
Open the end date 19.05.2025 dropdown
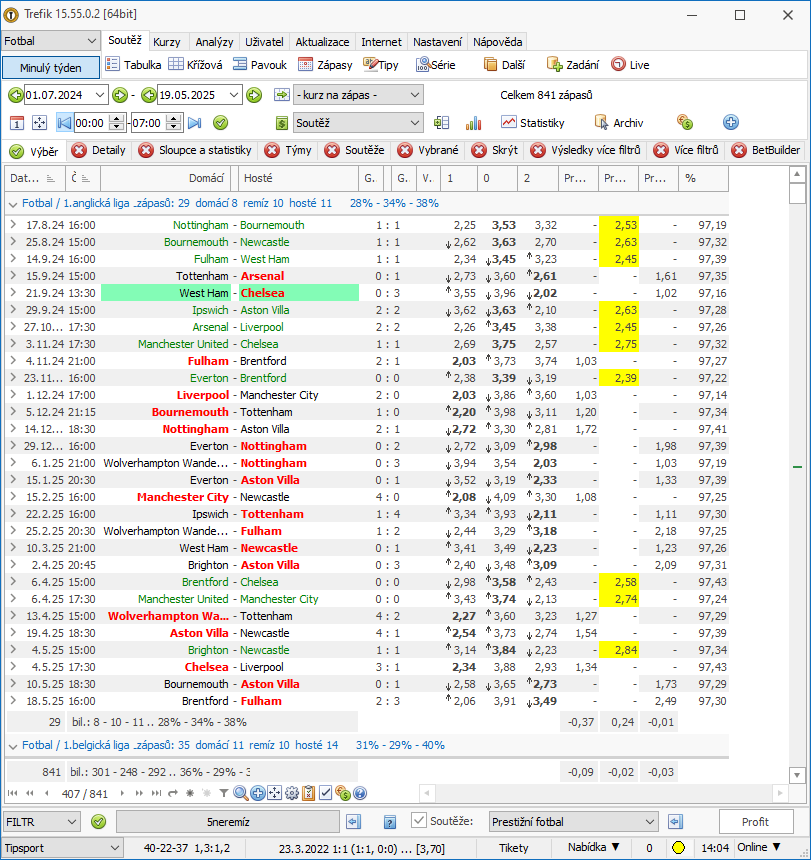point(234,95)
